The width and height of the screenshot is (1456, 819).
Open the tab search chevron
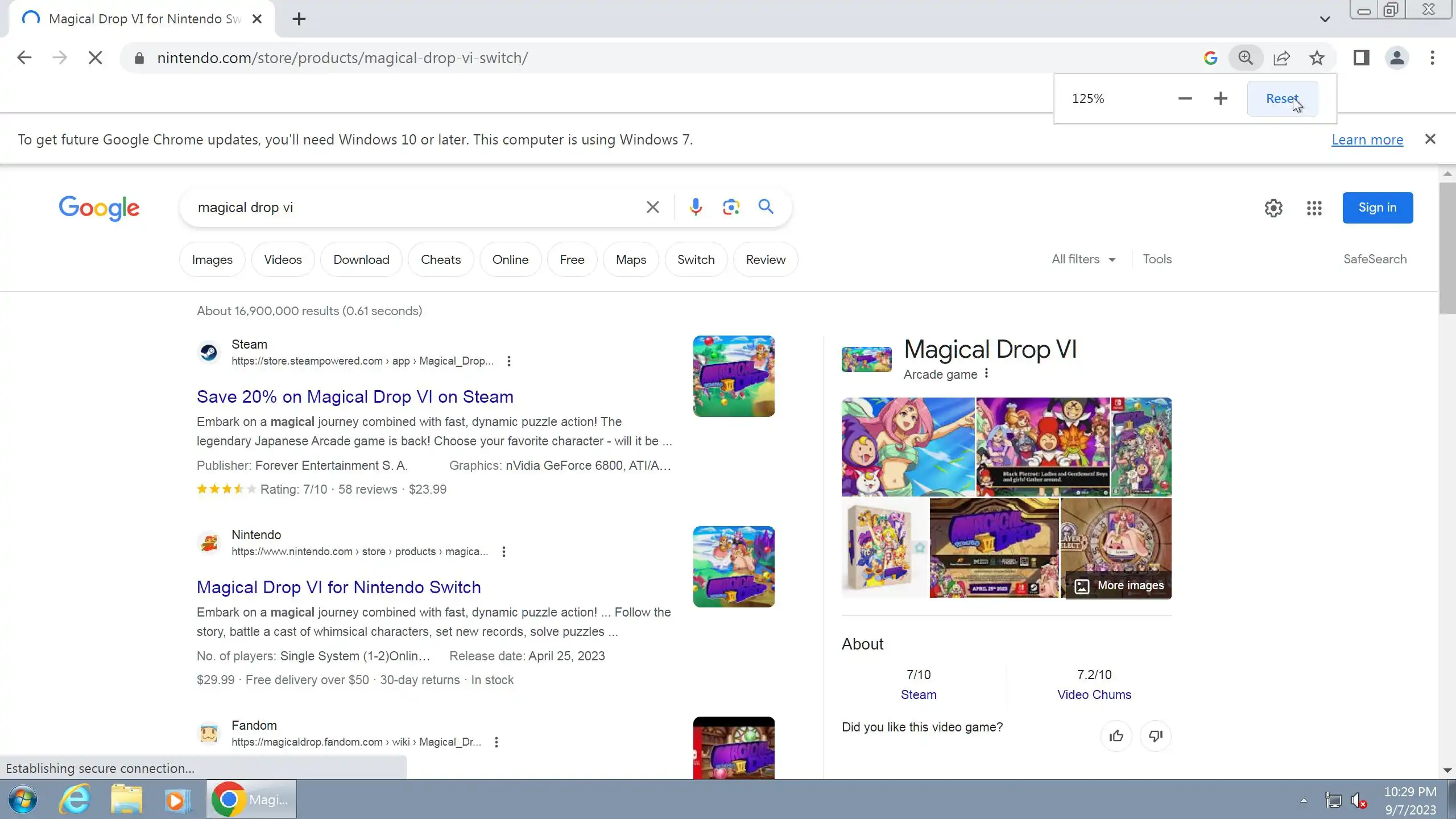point(1325,19)
